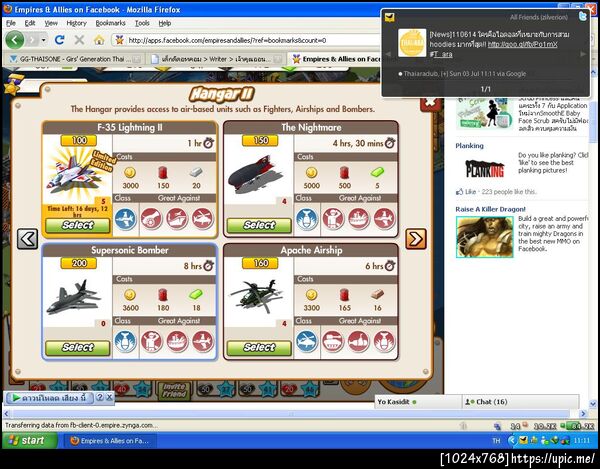This screenshot has height=469, width=600.
Task: Click The Nightmare great-against fighter plane icon
Action: point(384,219)
